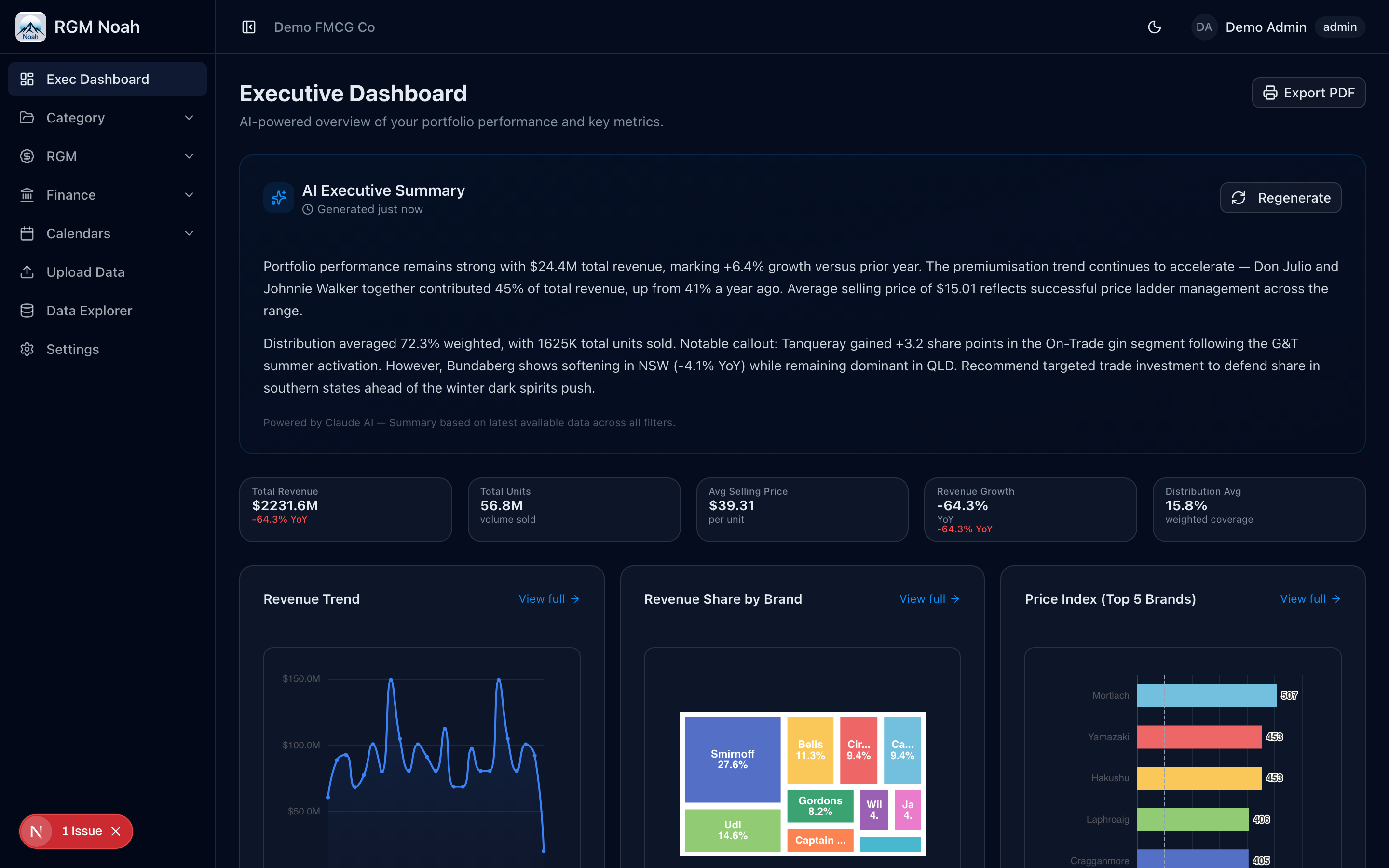The height and width of the screenshot is (868, 1389).
Task: Open the admin role menu
Action: click(x=1340, y=27)
